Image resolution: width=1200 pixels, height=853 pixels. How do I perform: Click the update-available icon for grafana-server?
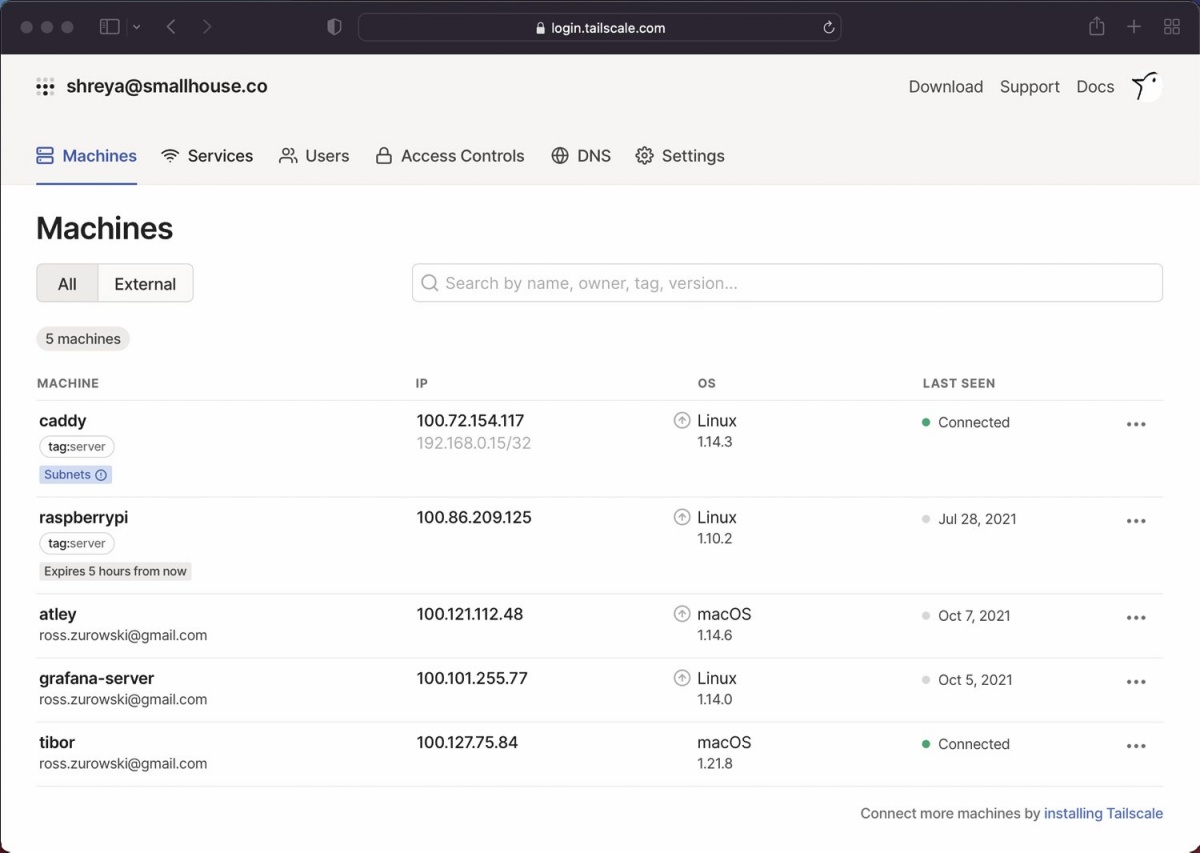point(682,678)
